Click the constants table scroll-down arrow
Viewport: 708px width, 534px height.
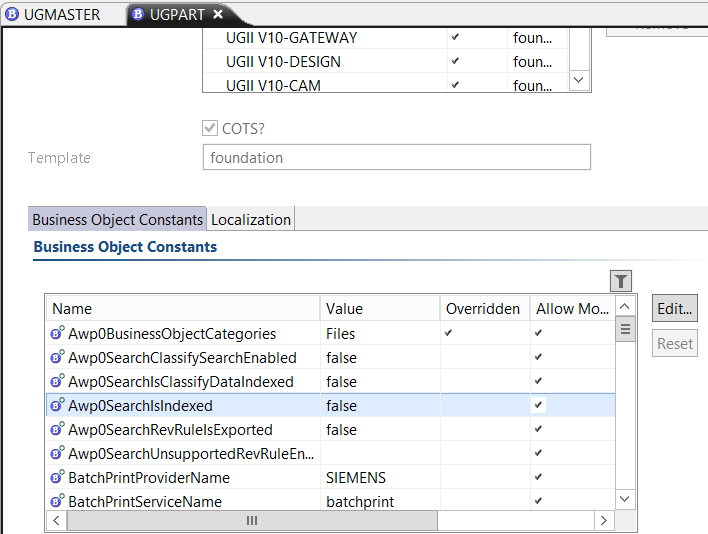[x=624, y=498]
